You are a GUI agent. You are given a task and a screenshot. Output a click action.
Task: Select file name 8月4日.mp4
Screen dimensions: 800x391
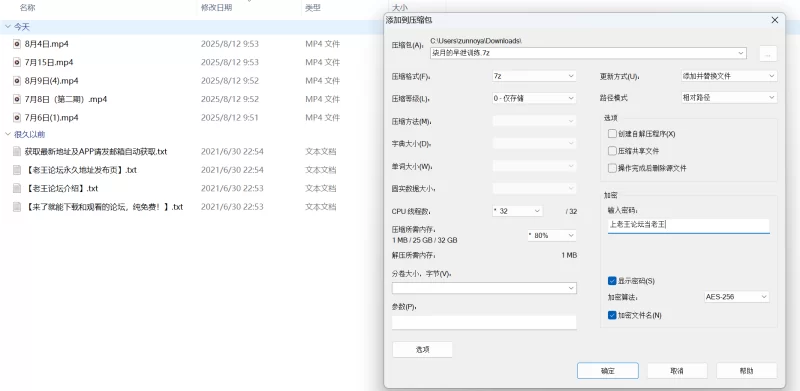click(46, 44)
